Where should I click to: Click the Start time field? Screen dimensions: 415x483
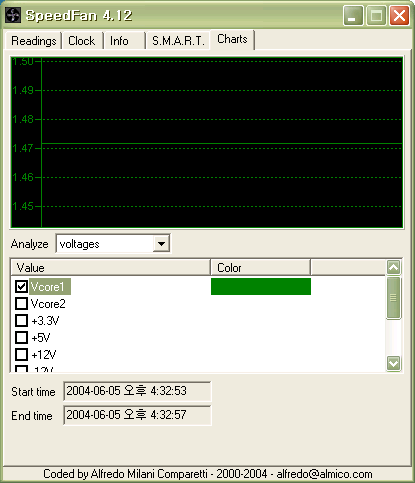[x=137, y=391]
